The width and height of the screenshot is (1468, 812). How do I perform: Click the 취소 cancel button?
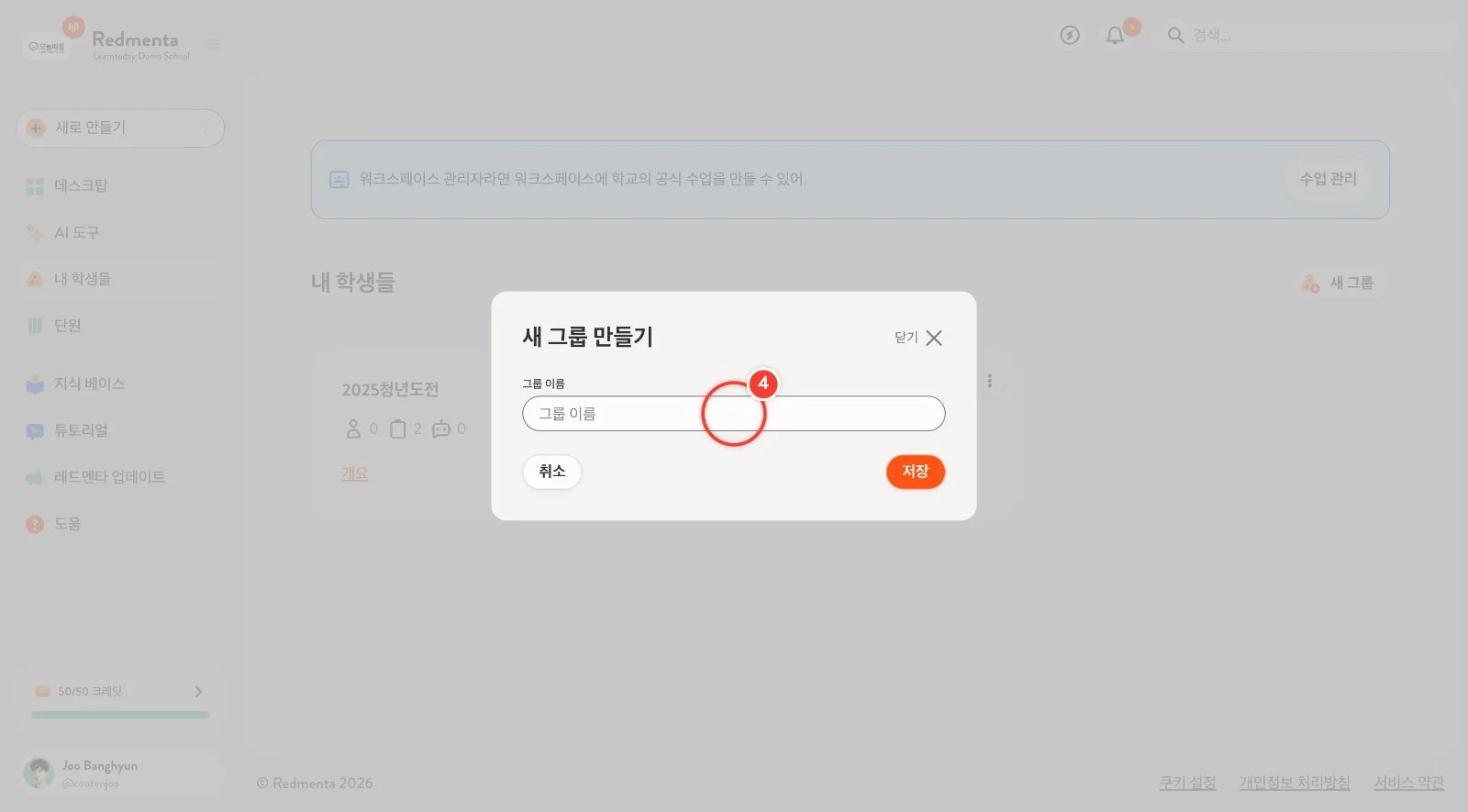point(551,472)
